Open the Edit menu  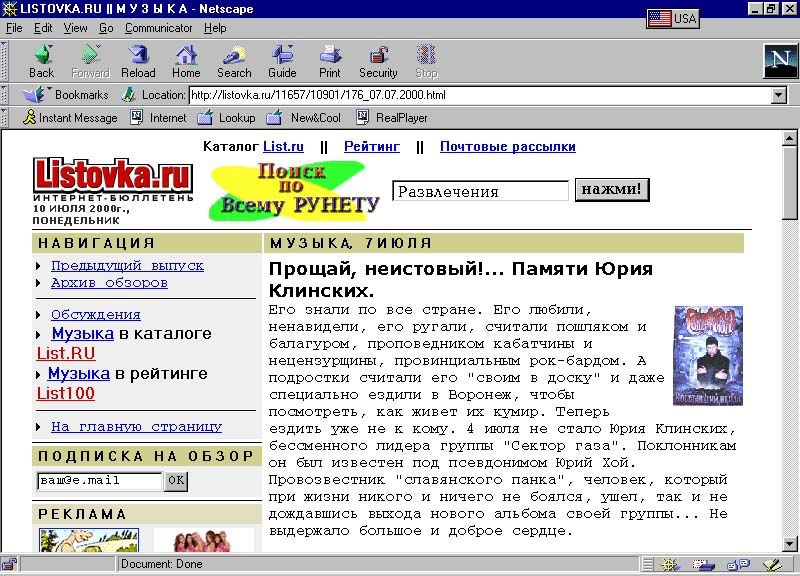pyautogui.click(x=43, y=28)
